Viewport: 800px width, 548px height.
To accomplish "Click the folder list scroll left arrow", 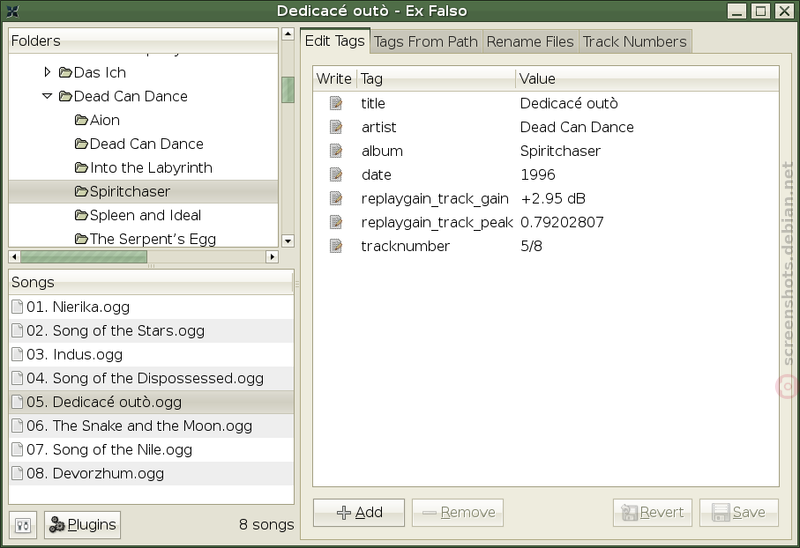I will [x=15, y=256].
